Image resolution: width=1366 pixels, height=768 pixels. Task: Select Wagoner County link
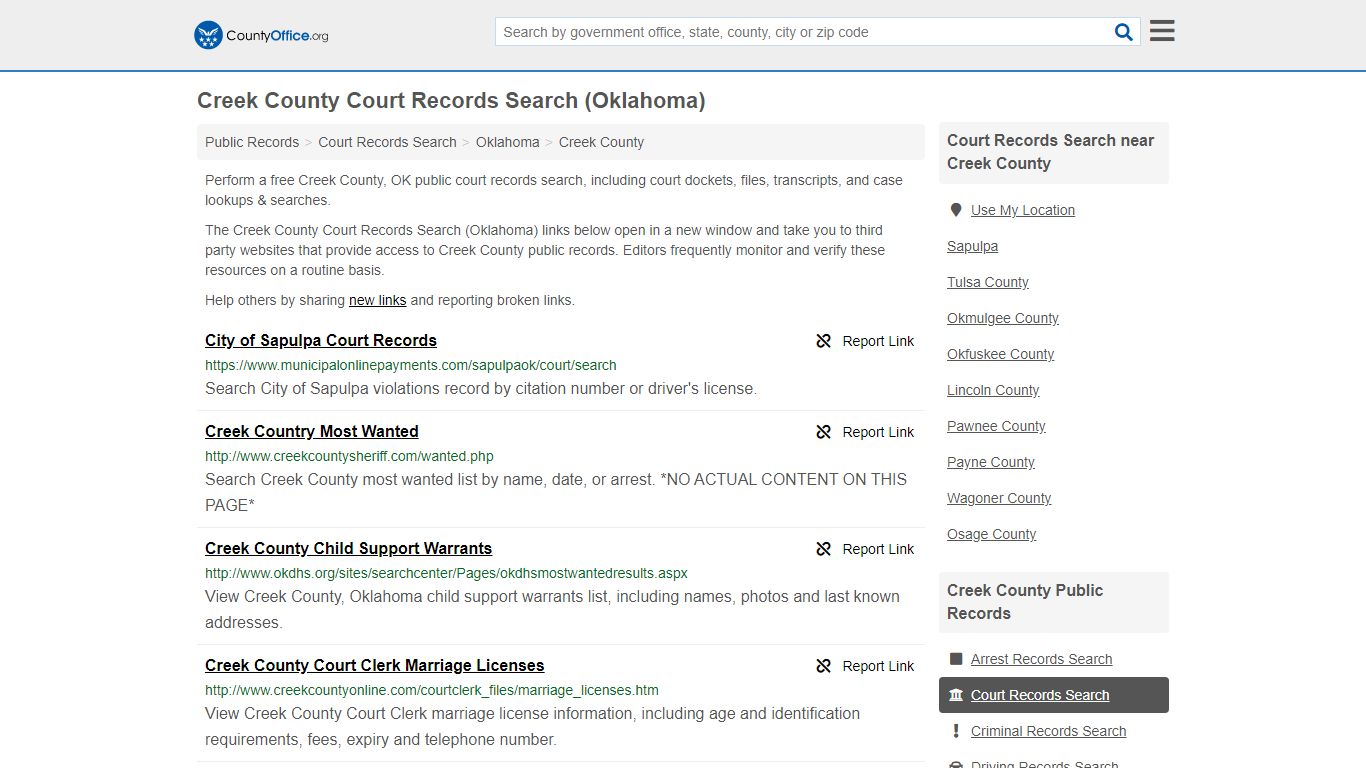999,498
